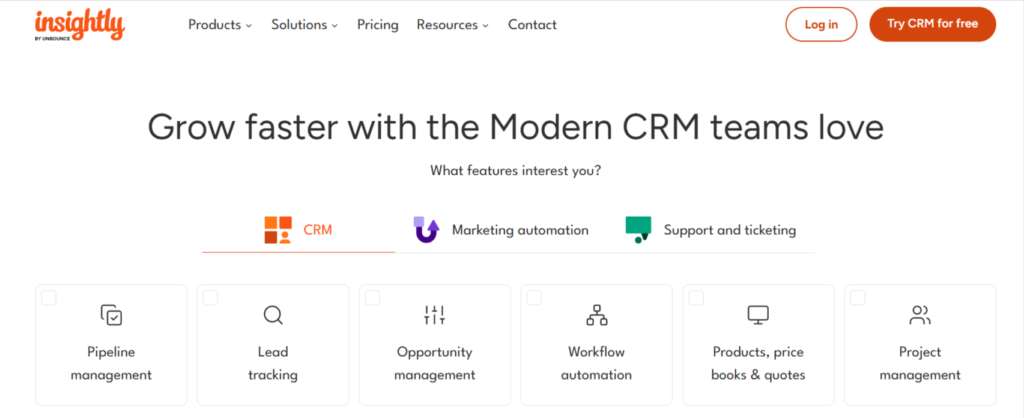Check the Project management checkbox
The width and height of the screenshot is (1024, 418).
click(x=858, y=298)
